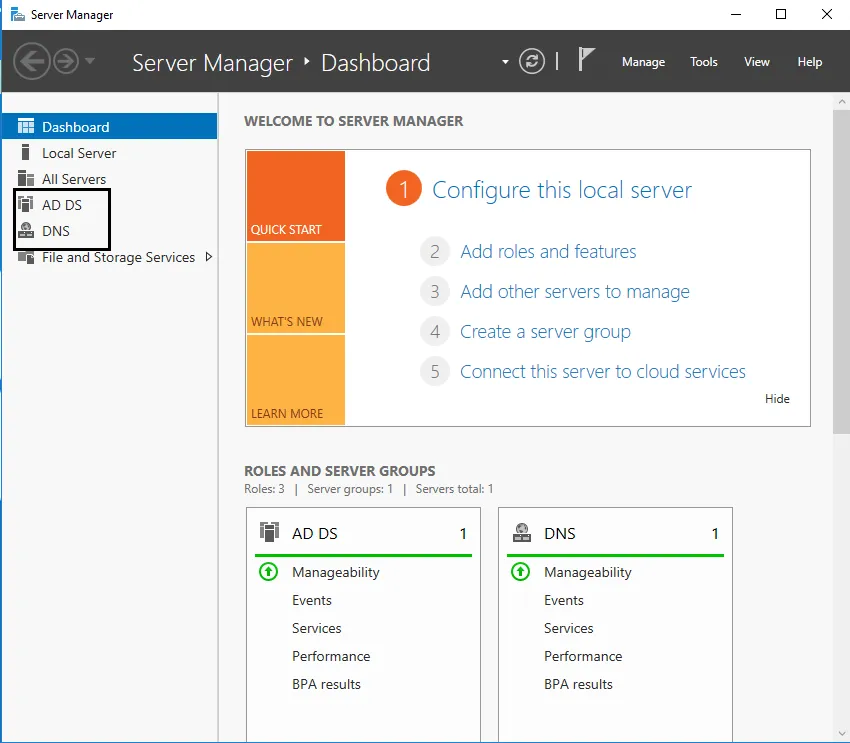Open the View menu
The height and width of the screenshot is (743, 850).
click(x=757, y=62)
